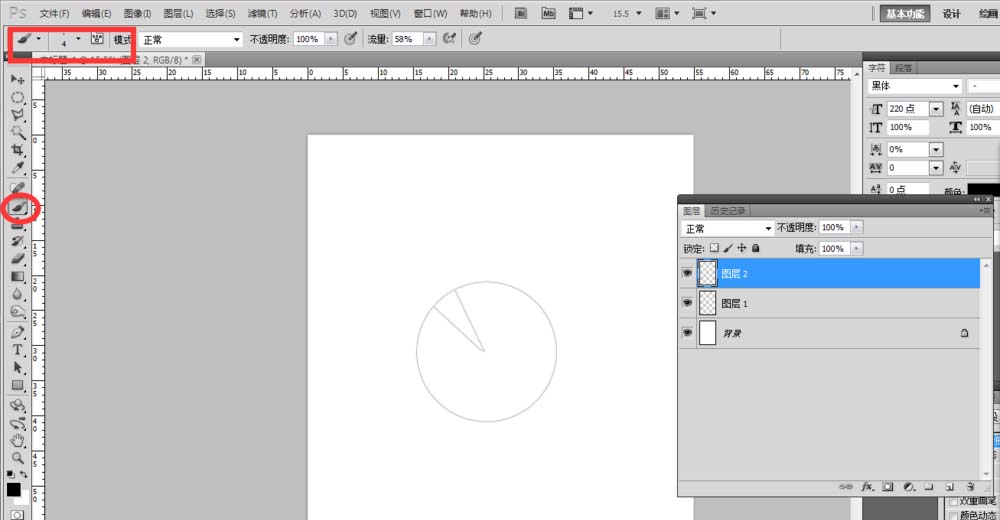Open the layer blend mode dropdown

[x=727, y=228]
